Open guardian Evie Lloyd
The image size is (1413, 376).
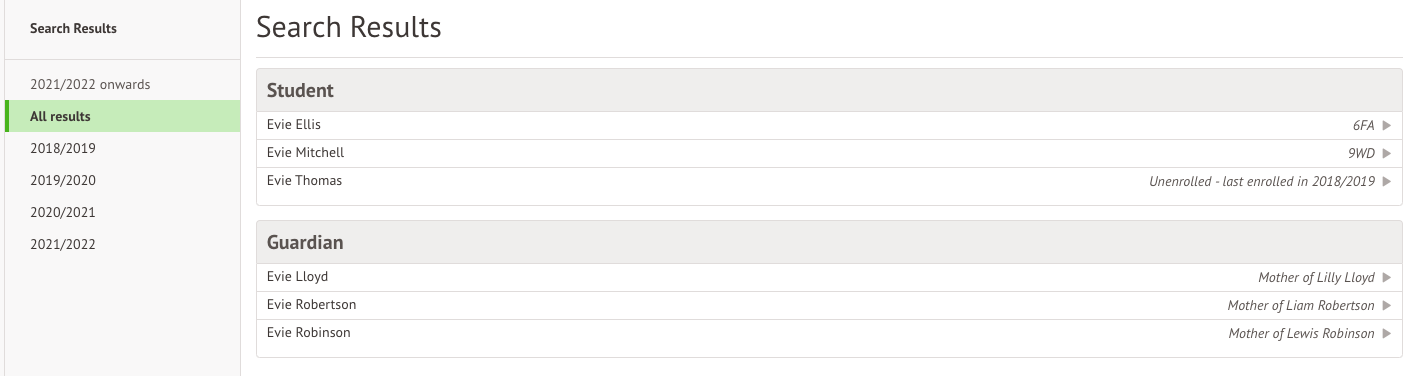coord(829,277)
